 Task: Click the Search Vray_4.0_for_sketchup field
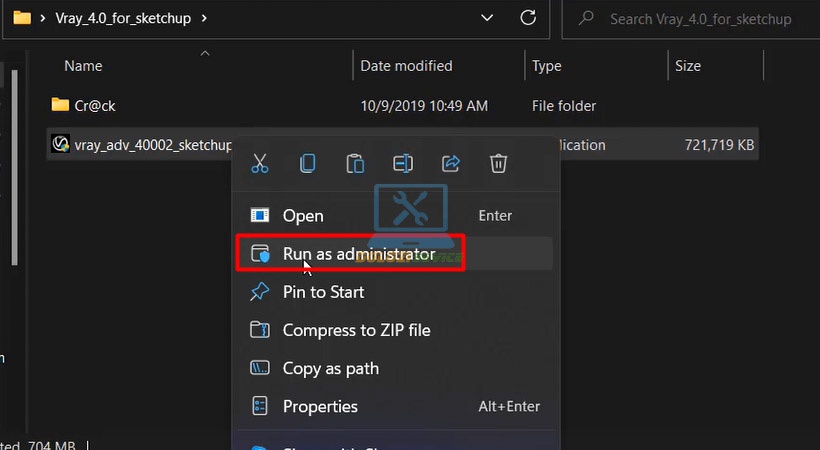pyautogui.click(x=690, y=18)
